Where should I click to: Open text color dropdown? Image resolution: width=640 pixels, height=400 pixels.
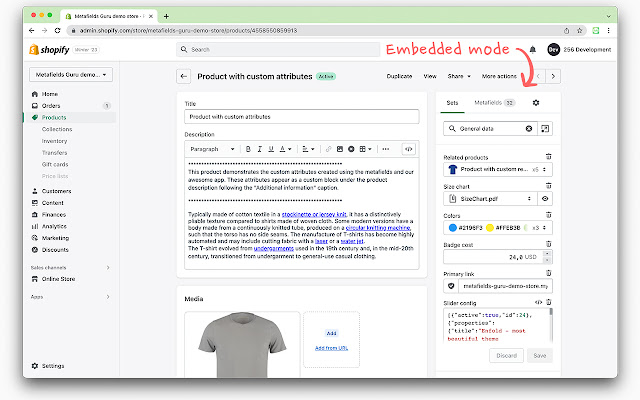click(285, 149)
